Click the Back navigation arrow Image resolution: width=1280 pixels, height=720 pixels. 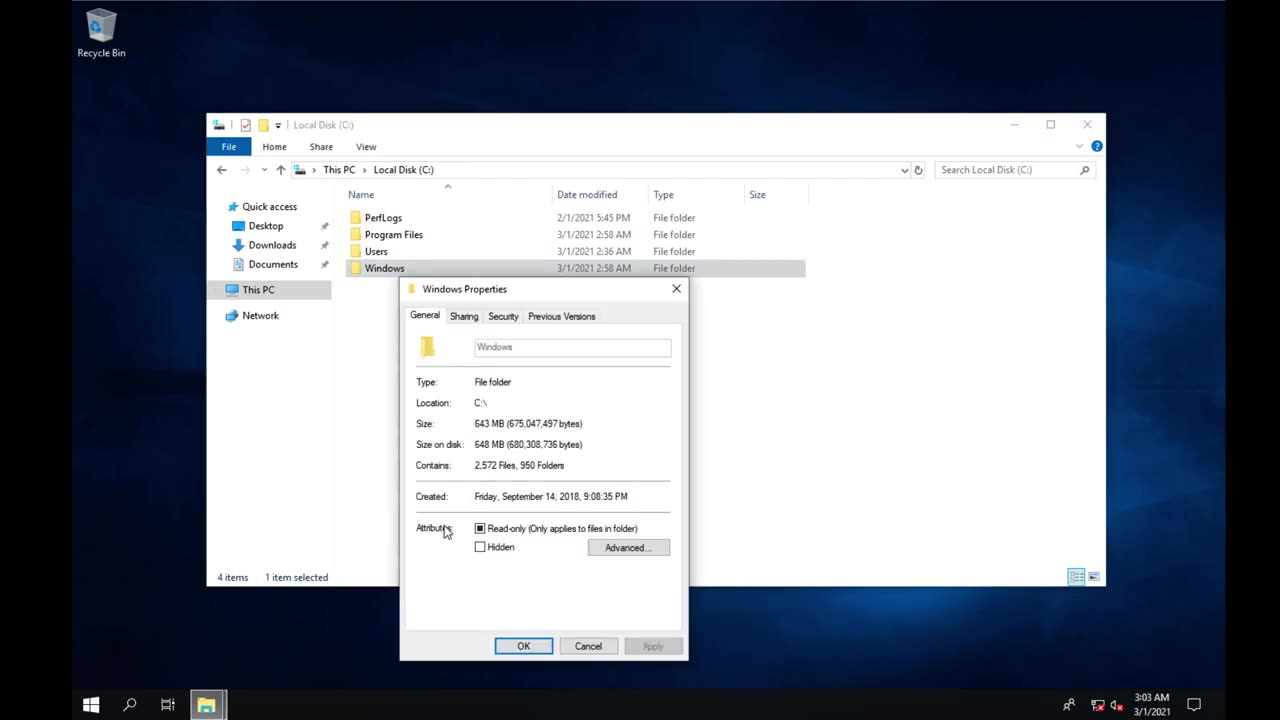[x=222, y=170]
